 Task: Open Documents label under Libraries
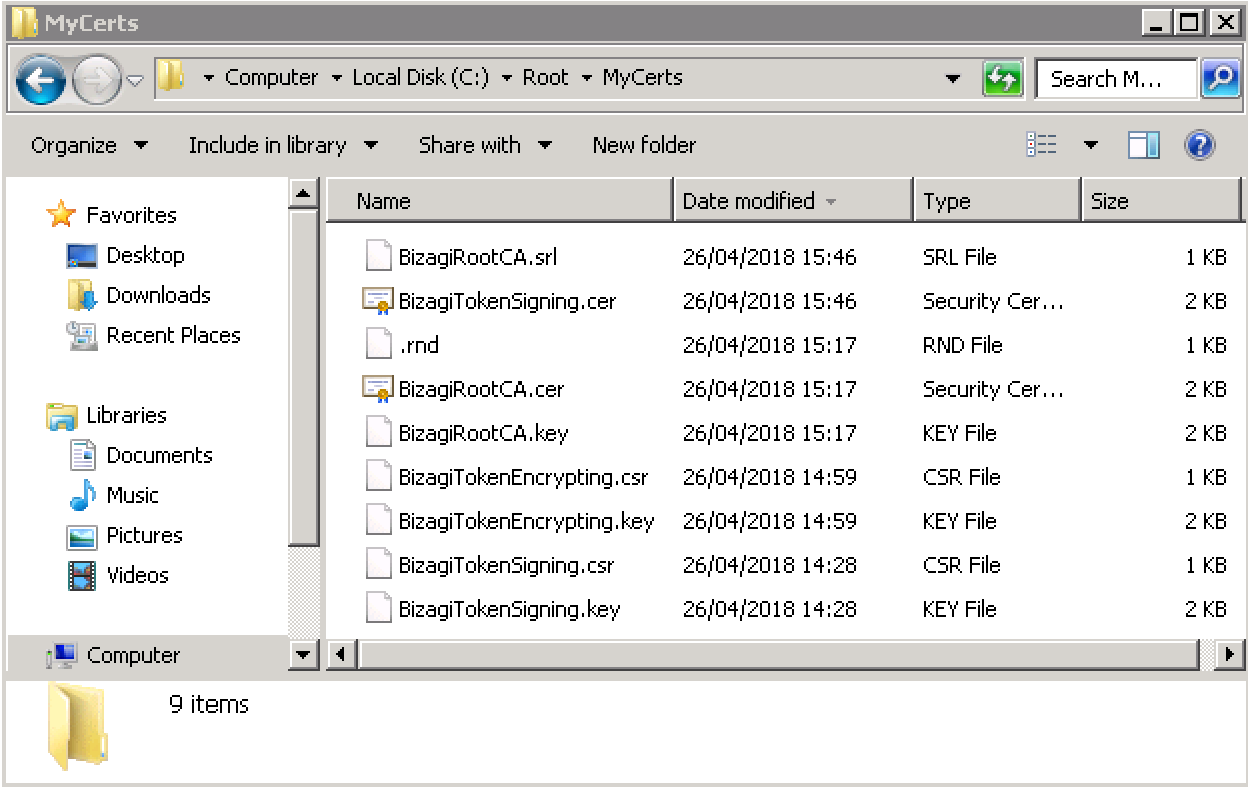point(160,455)
